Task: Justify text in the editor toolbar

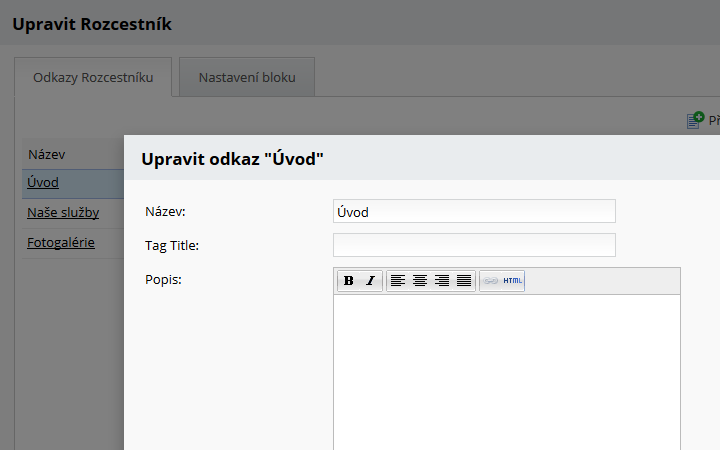Action: [x=464, y=281]
